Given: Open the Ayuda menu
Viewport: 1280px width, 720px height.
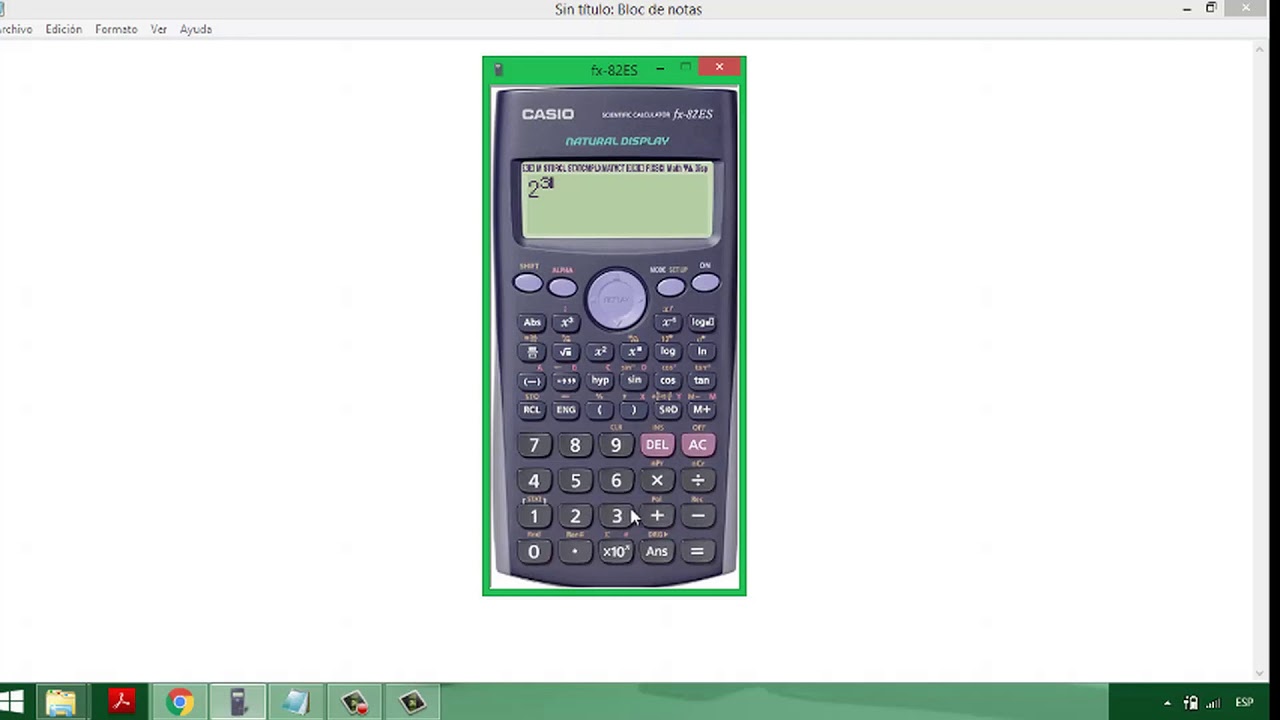Looking at the screenshot, I should click(196, 29).
